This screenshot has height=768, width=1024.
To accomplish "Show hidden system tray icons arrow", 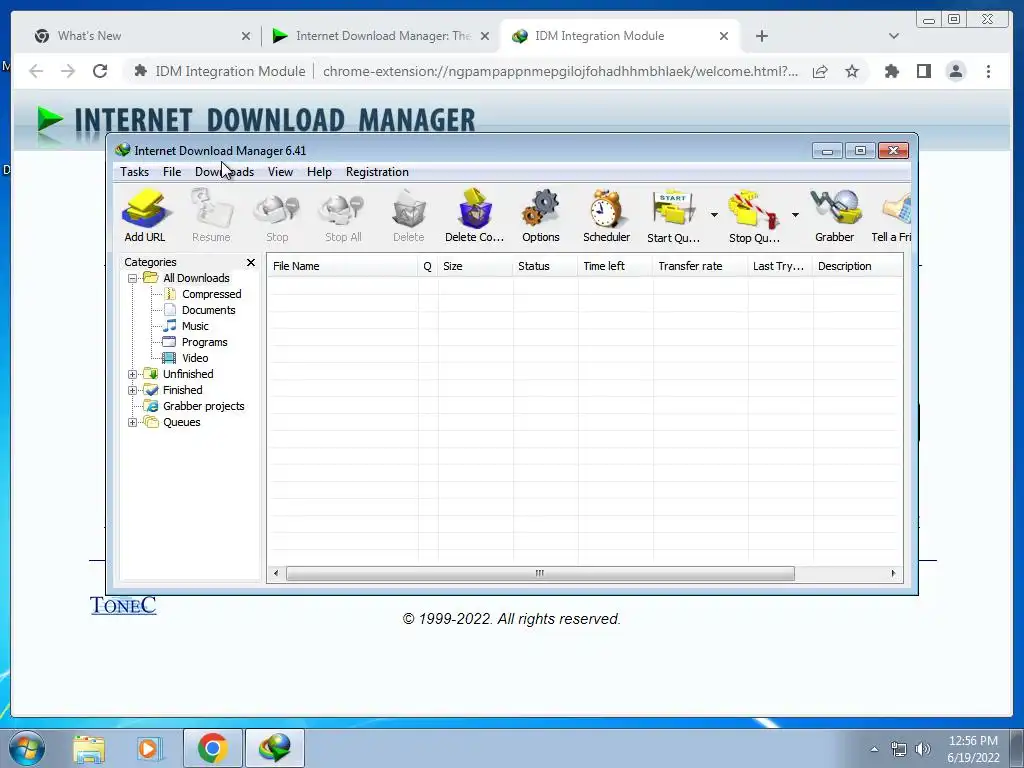I will [x=874, y=749].
